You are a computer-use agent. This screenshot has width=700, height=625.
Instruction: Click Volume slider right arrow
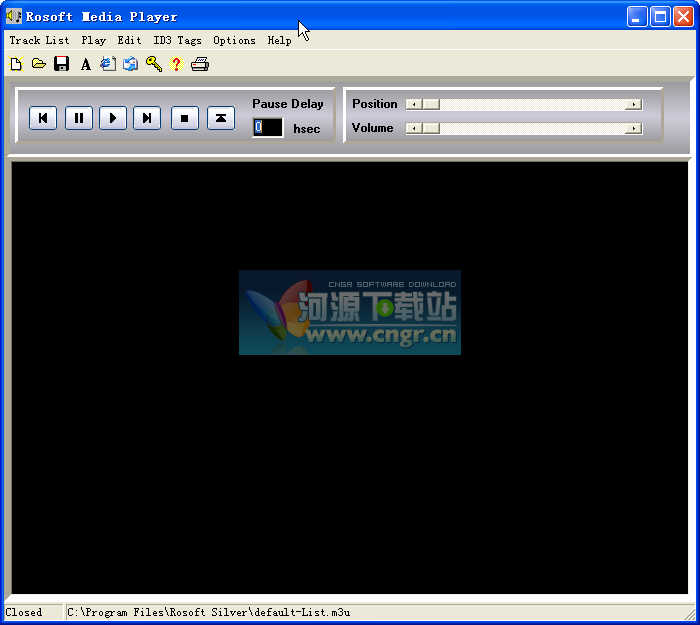pyautogui.click(x=634, y=129)
